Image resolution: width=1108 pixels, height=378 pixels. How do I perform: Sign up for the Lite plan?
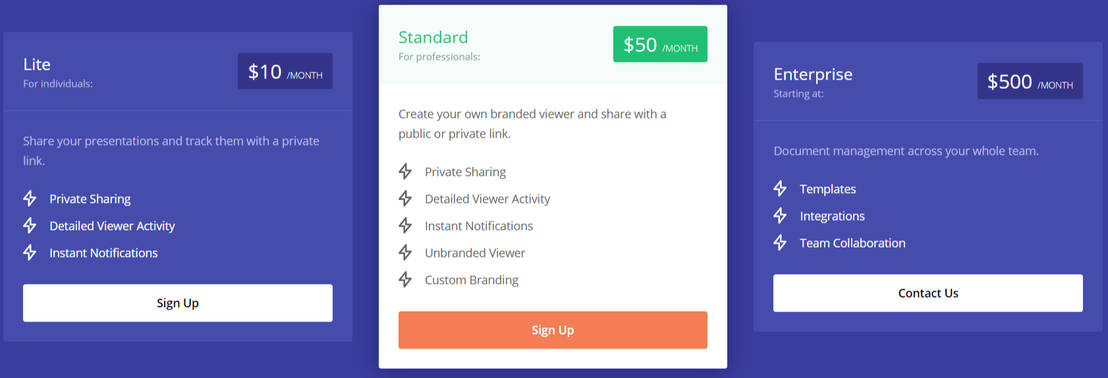pyautogui.click(x=177, y=303)
